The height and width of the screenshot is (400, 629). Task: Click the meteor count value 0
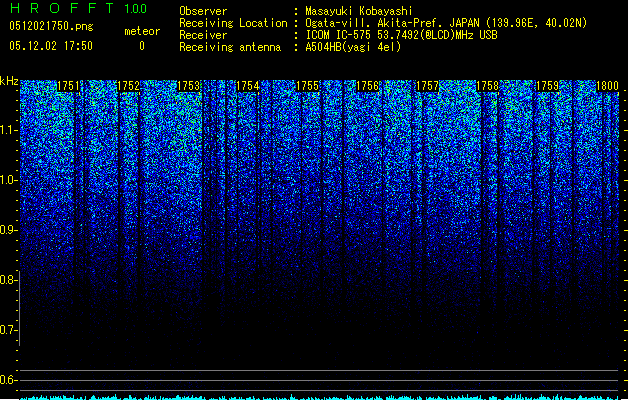pos(142,46)
